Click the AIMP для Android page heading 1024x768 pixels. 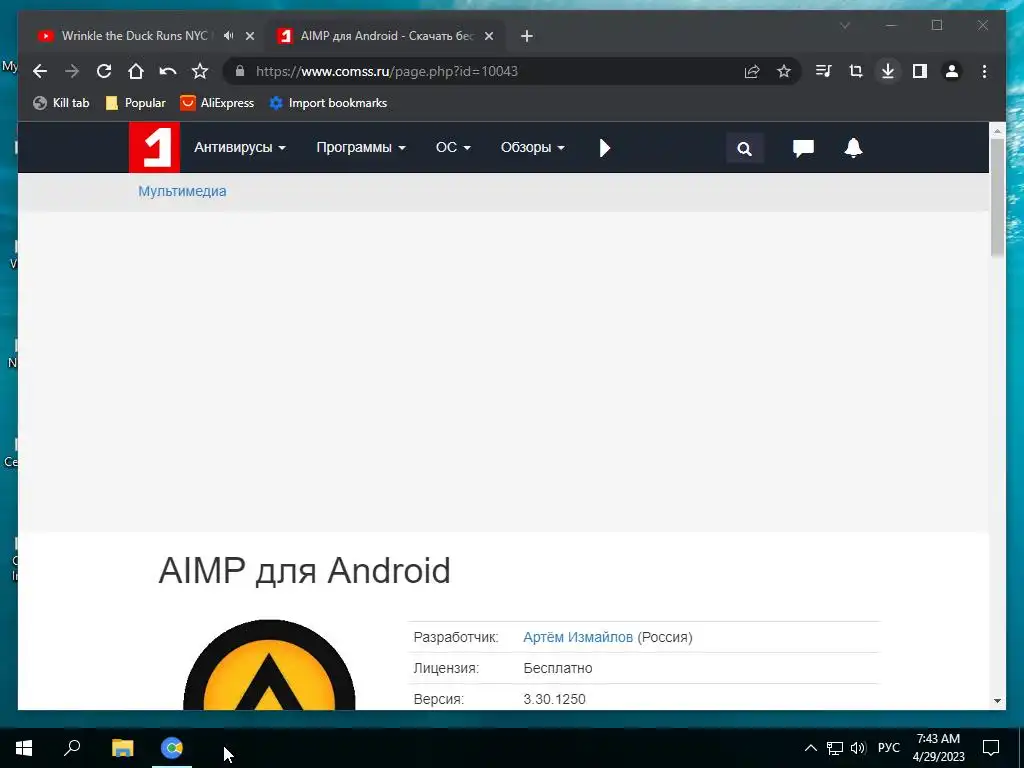[304, 571]
